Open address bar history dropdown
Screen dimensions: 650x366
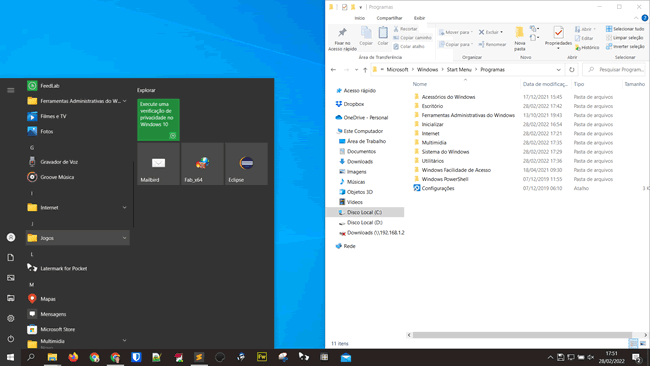tap(558, 70)
